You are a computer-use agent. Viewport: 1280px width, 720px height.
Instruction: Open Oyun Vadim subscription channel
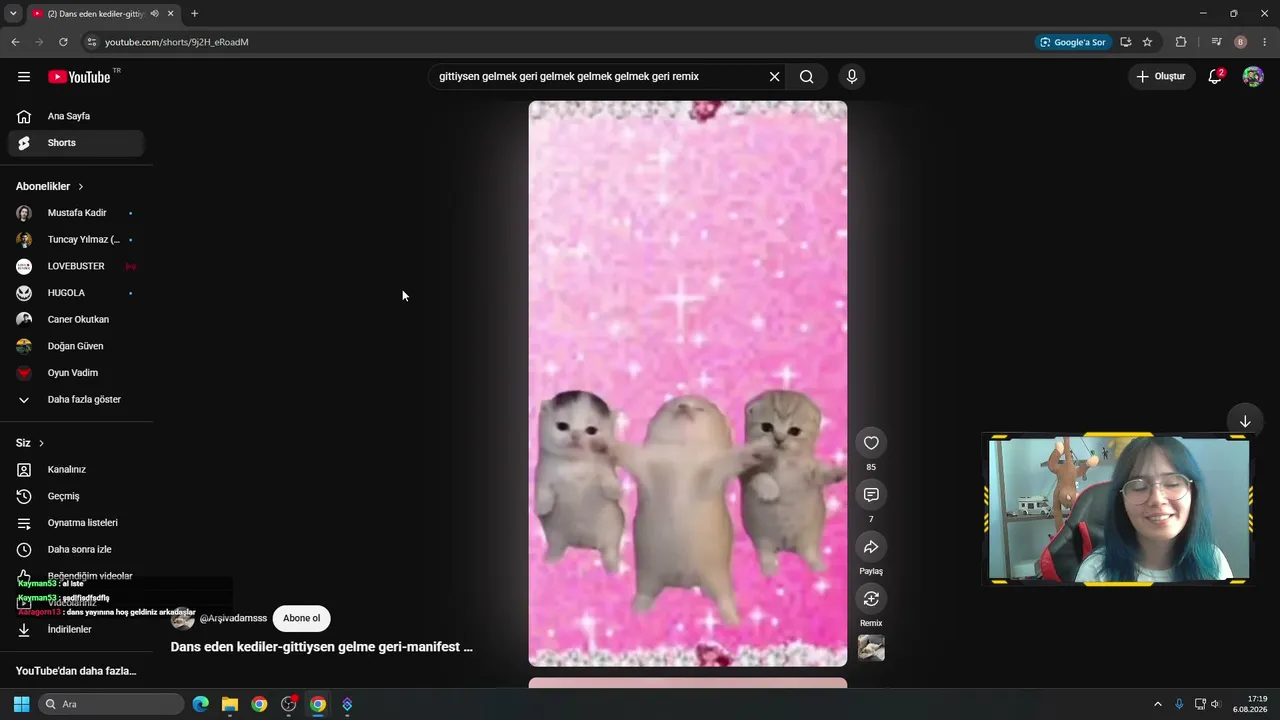tap(76, 373)
